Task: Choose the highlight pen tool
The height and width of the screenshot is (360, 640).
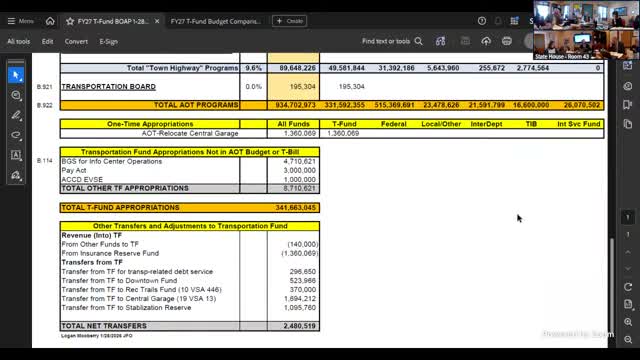Action: pos(16,115)
